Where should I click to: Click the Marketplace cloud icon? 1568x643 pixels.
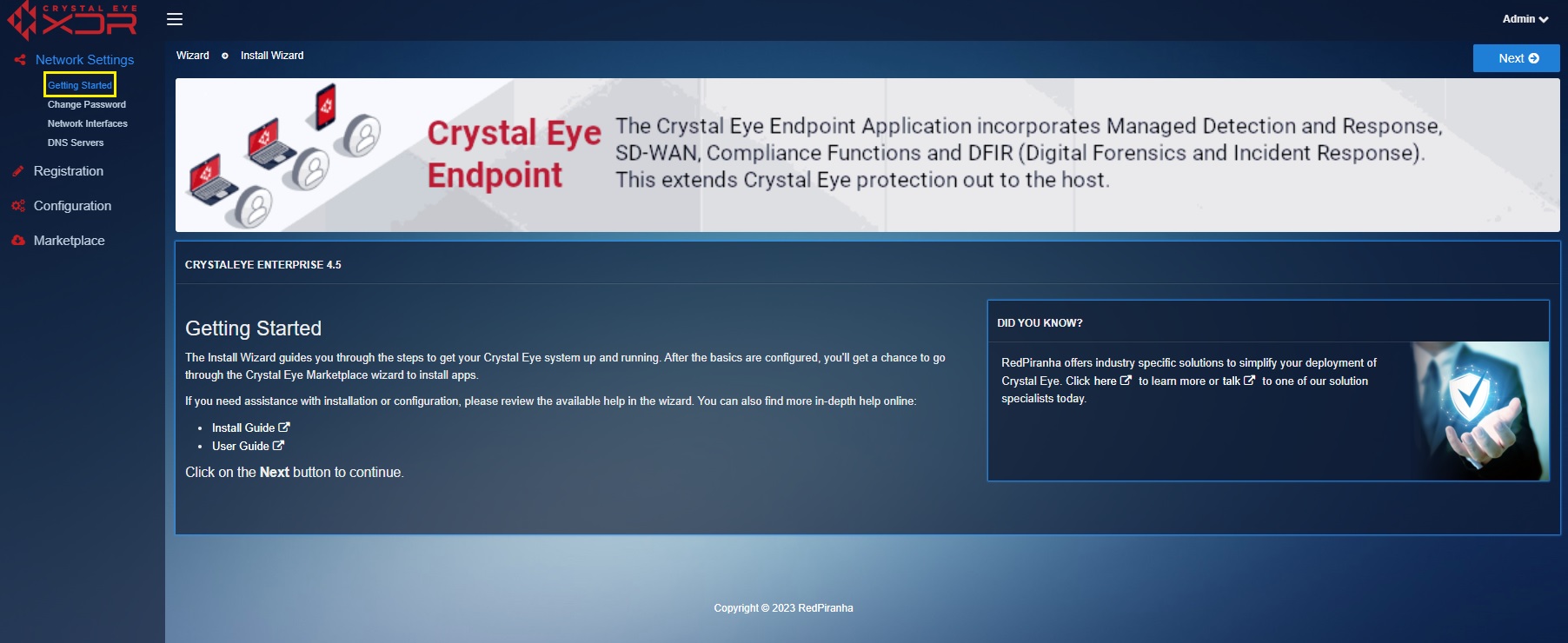click(18, 241)
